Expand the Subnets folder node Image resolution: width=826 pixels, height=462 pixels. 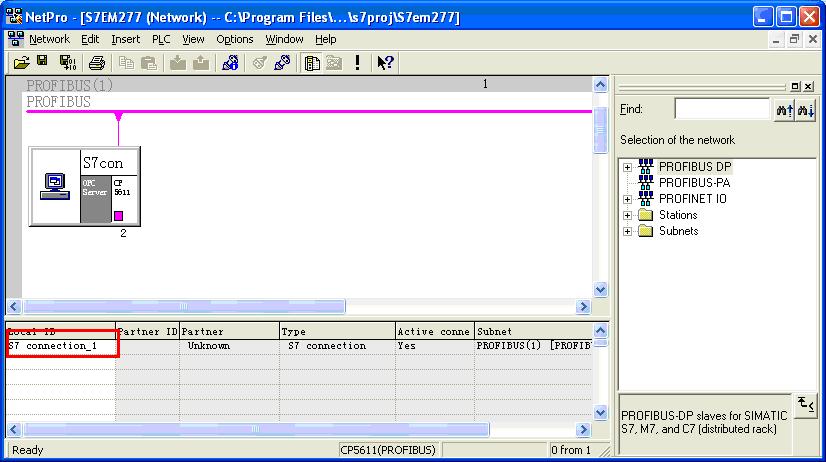[x=627, y=231]
